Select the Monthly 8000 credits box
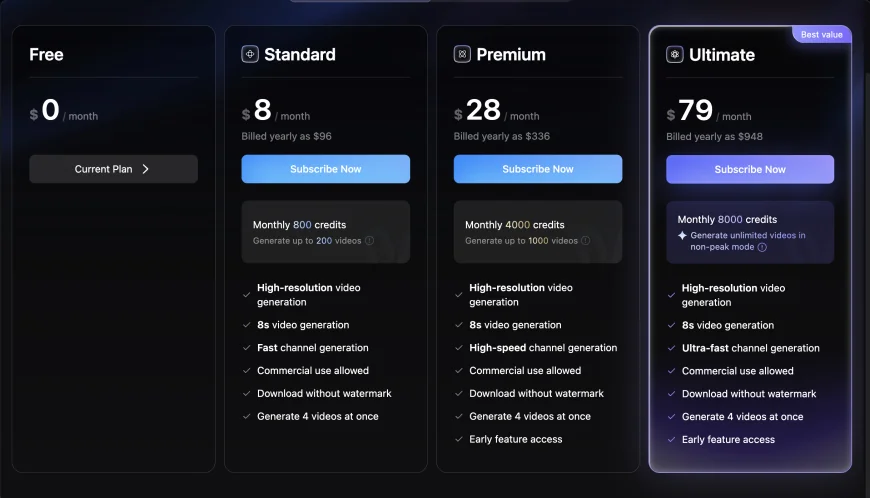The width and height of the screenshot is (870, 498). (x=750, y=232)
